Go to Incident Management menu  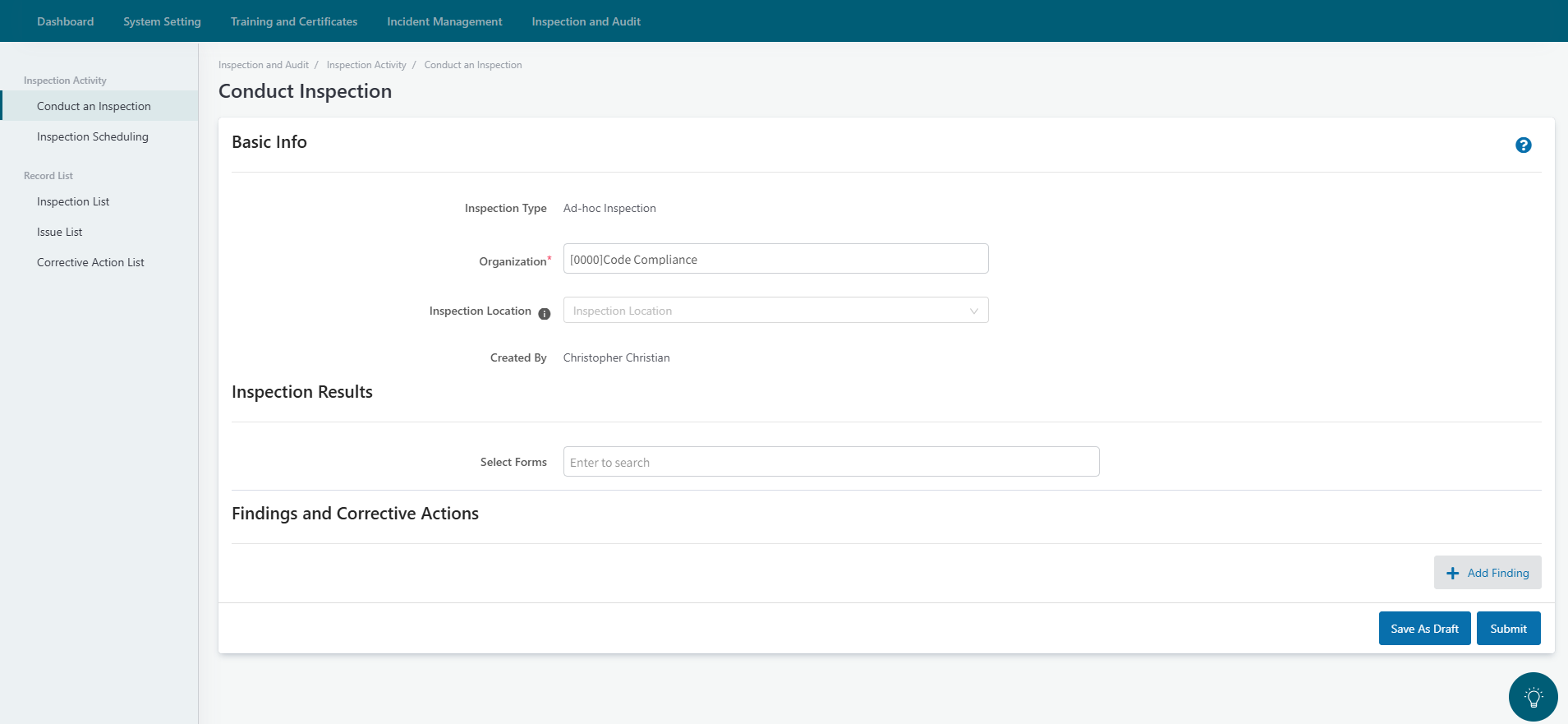[444, 21]
